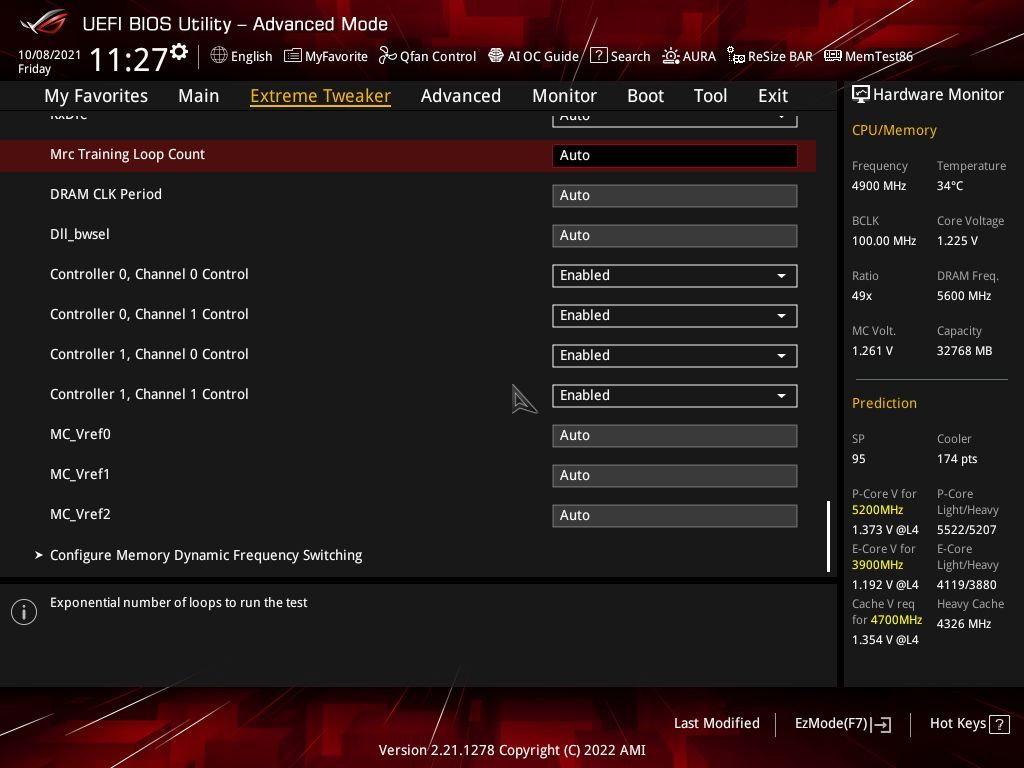
Task: Click the AI OC Guide label
Action: [543, 56]
